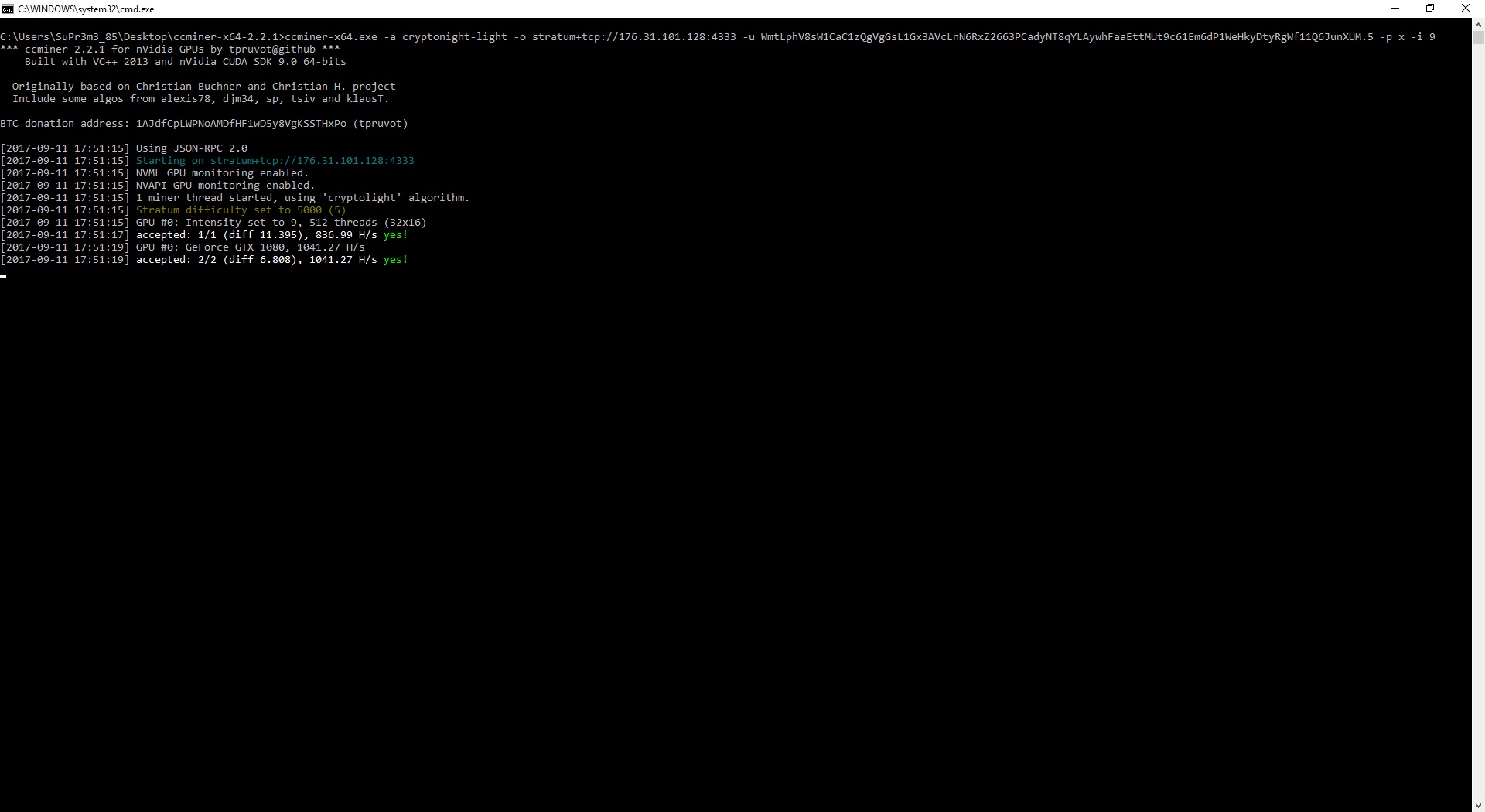The height and width of the screenshot is (812, 1485).
Task: Click the cyan 'Starting on stratum+tcp' line
Action: [275, 161]
